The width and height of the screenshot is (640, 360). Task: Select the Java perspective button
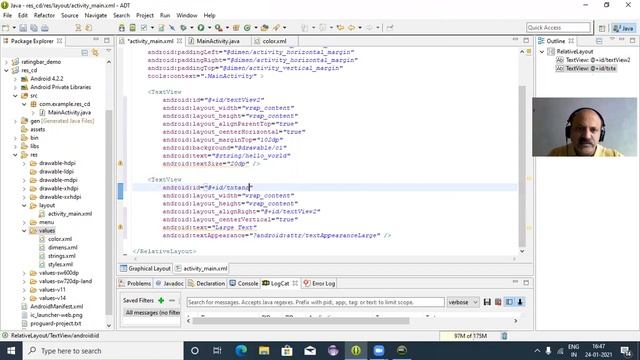click(x=624, y=28)
